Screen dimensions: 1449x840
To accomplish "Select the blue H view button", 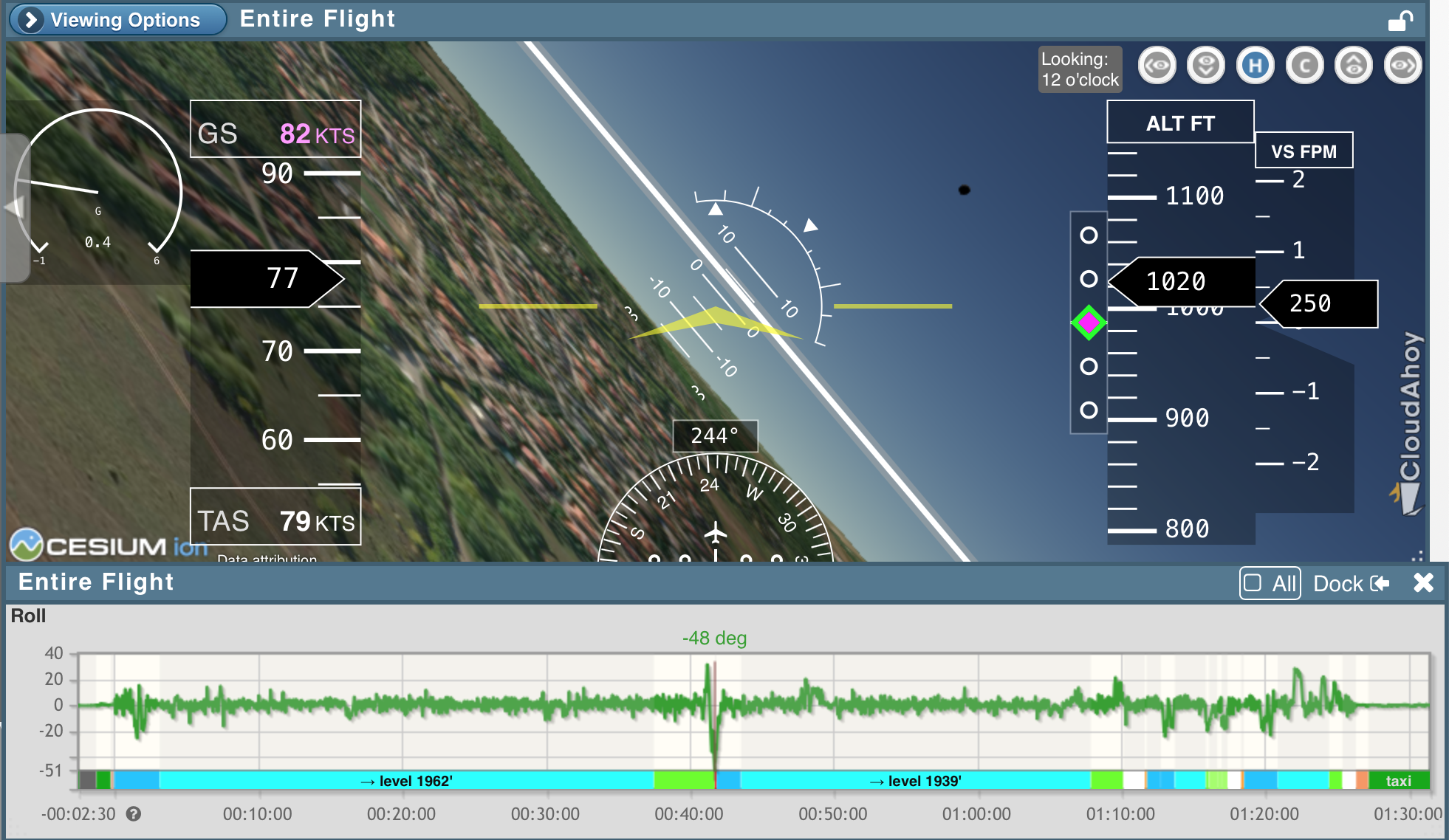I will pyautogui.click(x=1255, y=66).
